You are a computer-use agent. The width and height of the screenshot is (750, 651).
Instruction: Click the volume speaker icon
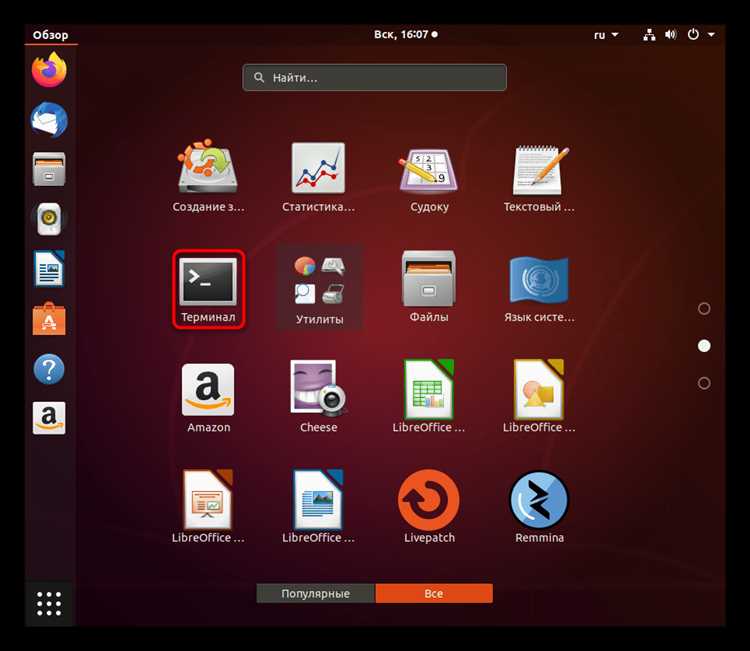(671, 34)
